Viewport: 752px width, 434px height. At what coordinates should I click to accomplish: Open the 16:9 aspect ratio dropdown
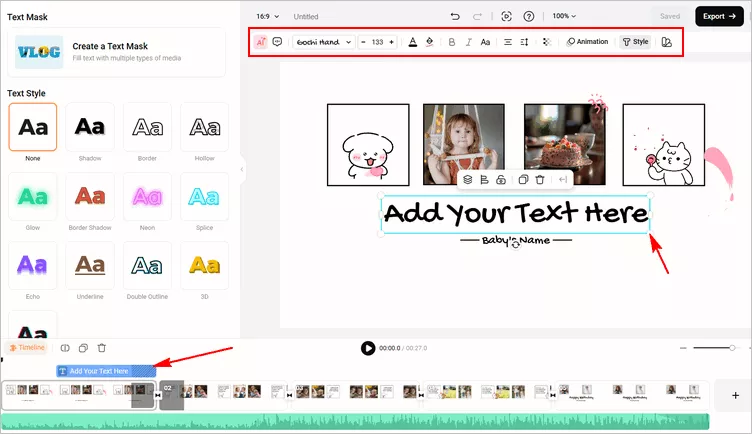268,16
